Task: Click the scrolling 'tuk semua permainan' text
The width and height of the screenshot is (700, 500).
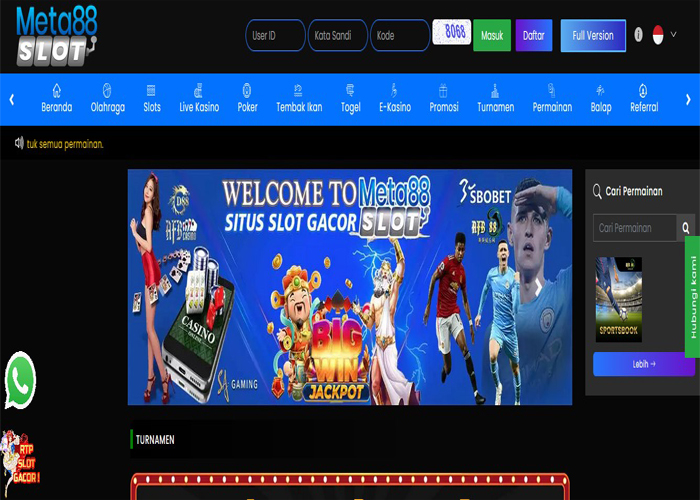Action: [65, 144]
